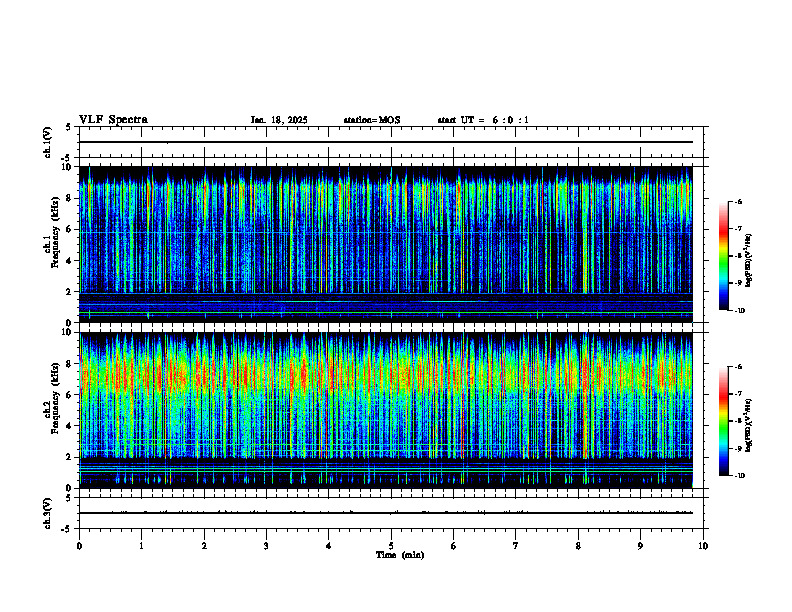Select the "Jan. 18, 2025" date text
Image resolution: width=792 pixels, height=612 pixels.
tap(279, 120)
